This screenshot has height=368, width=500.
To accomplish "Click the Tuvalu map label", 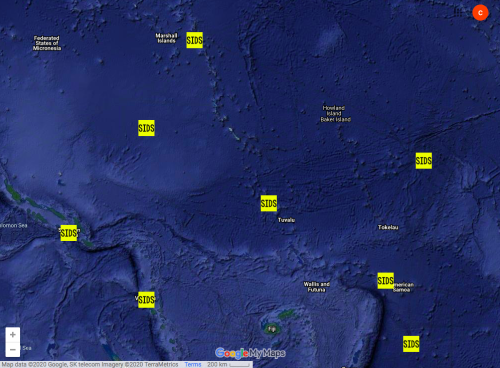I will coord(286,220).
